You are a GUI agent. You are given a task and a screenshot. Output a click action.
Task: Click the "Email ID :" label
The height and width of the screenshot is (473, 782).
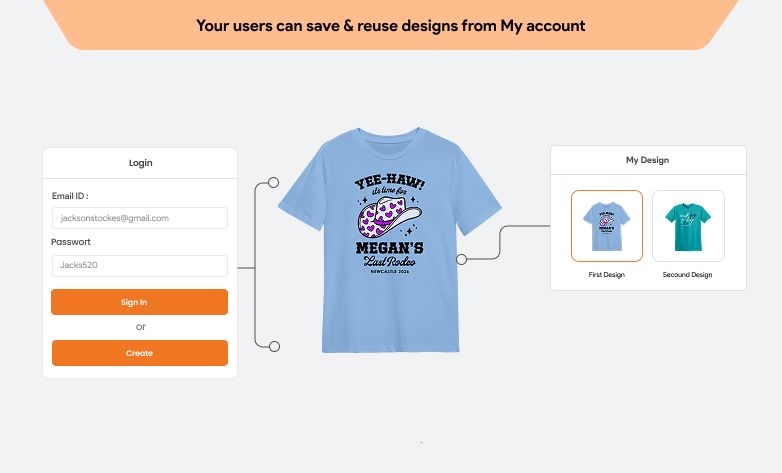[x=70, y=196]
